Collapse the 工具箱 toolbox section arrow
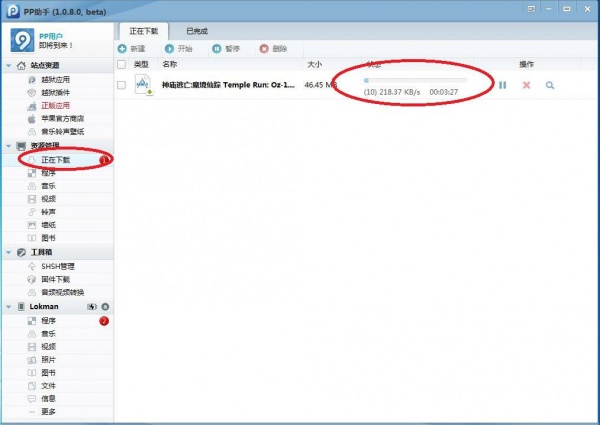This screenshot has height=425, width=600. pos(8,252)
